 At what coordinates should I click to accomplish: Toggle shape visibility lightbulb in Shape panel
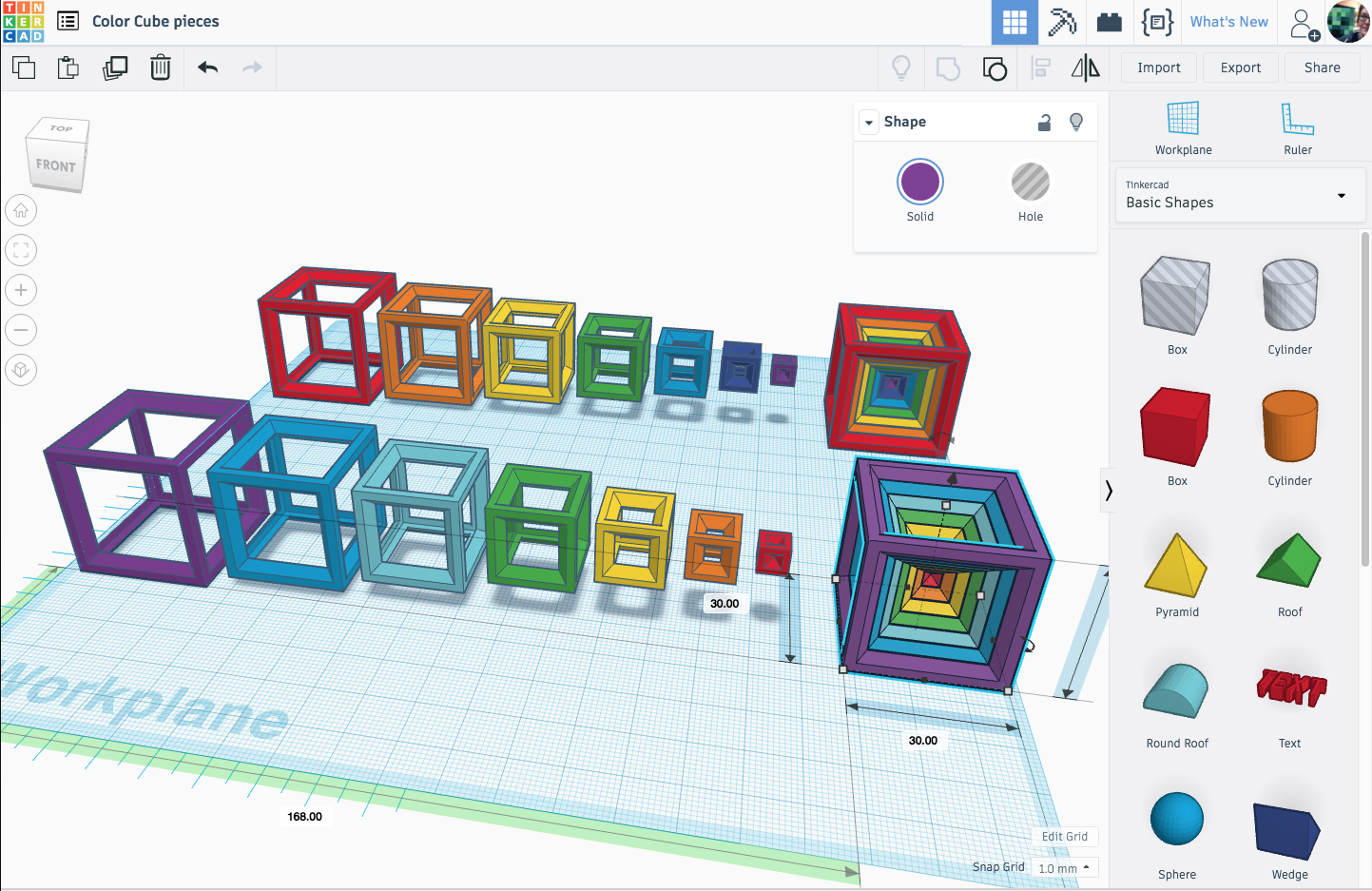[x=1076, y=122]
